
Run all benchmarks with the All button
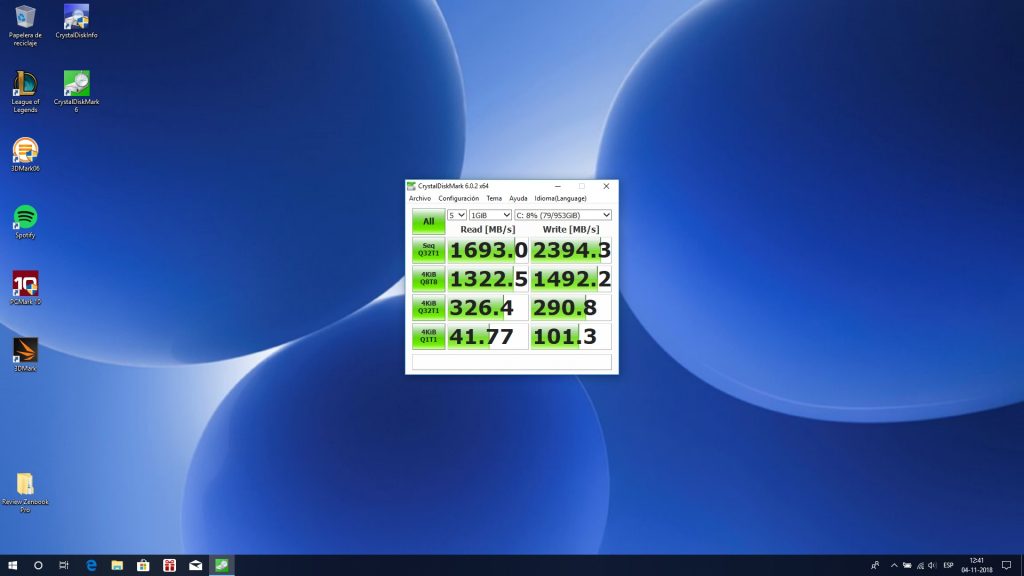click(428, 221)
